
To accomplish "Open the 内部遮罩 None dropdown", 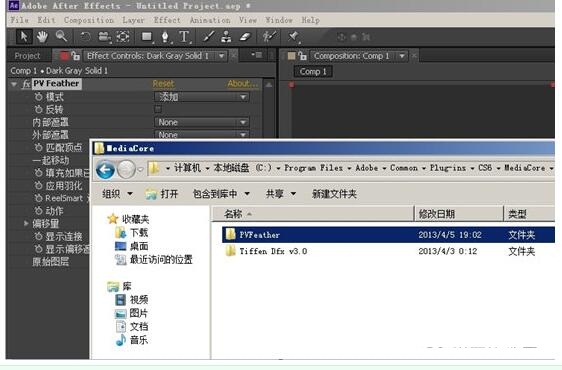I will 202,122.
